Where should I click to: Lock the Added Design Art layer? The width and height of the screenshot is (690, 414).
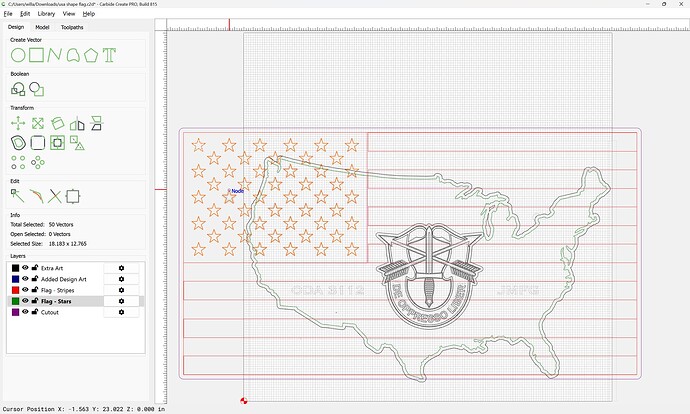(35, 278)
